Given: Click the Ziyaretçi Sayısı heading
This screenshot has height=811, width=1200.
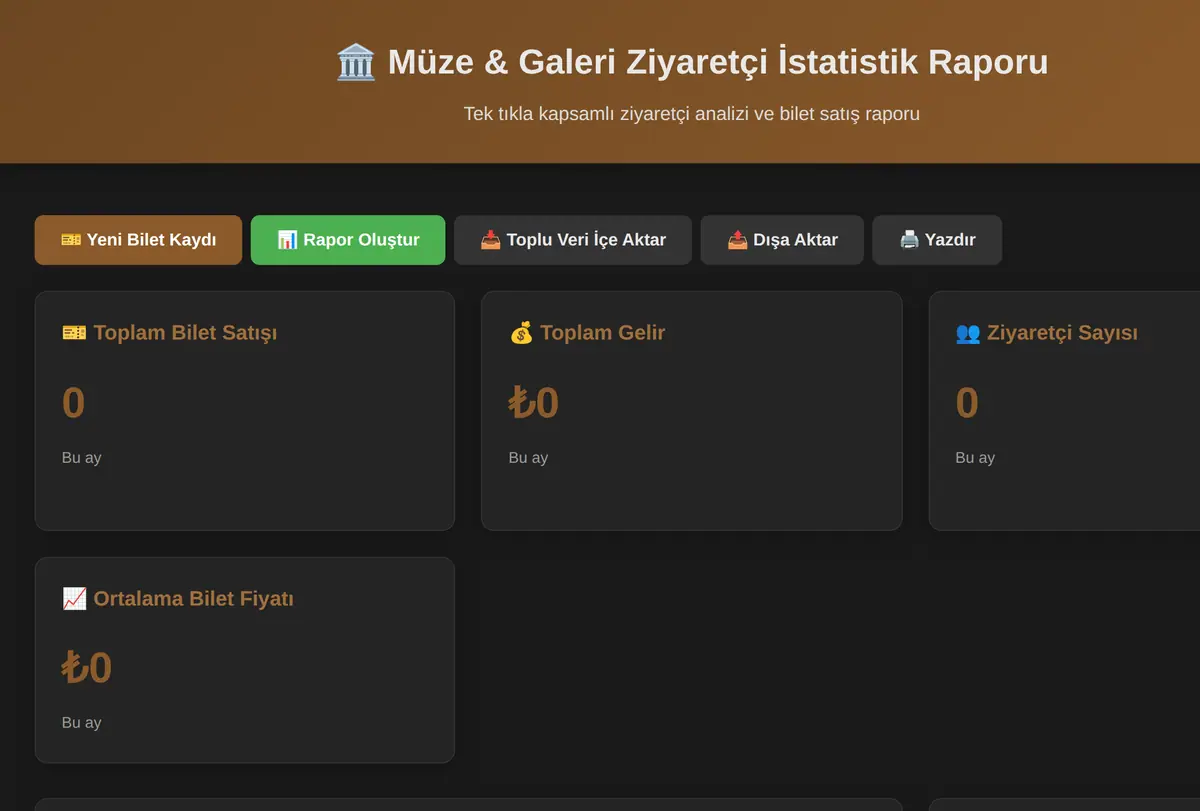Looking at the screenshot, I should coord(1062,333).
